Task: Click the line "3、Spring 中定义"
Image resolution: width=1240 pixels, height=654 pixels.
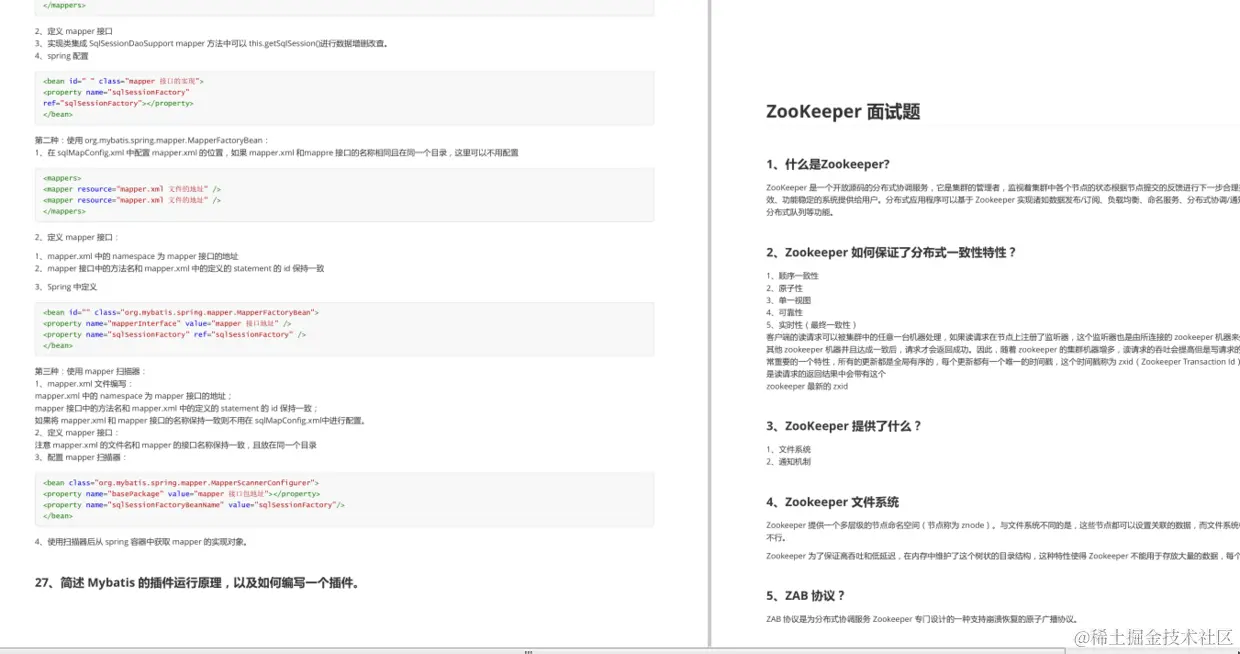Action: pos(66,287)
